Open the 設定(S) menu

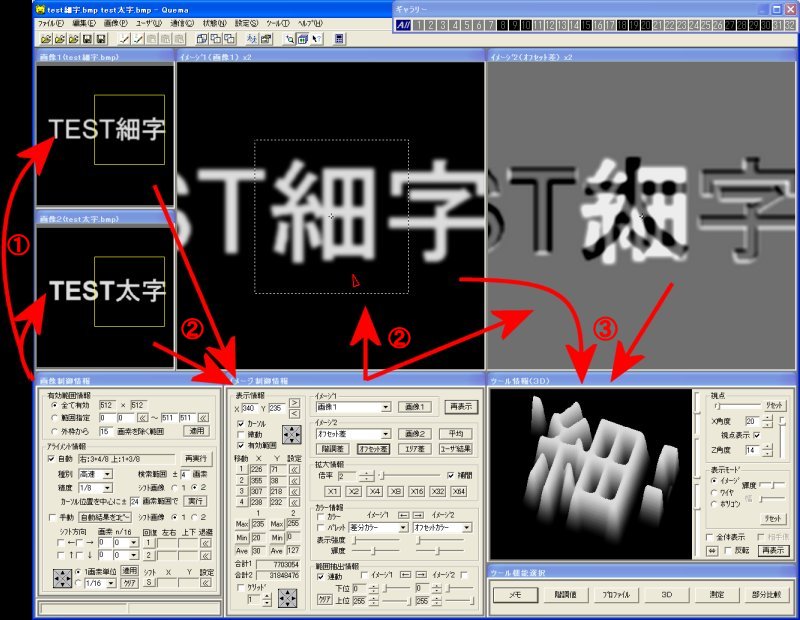(x=246, y=23)
